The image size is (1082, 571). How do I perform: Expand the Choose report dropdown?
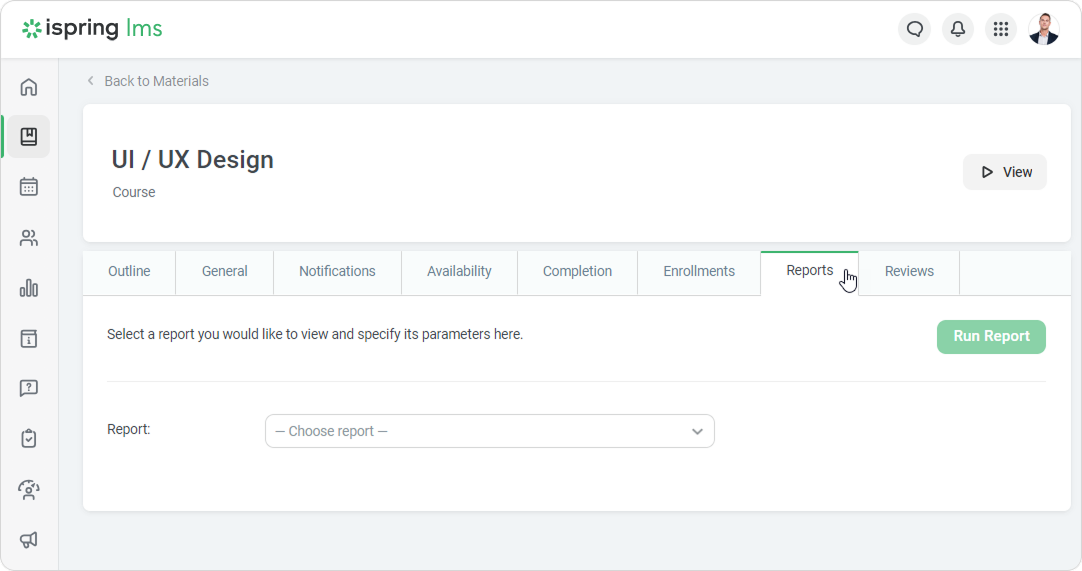(x=490, y=431)
